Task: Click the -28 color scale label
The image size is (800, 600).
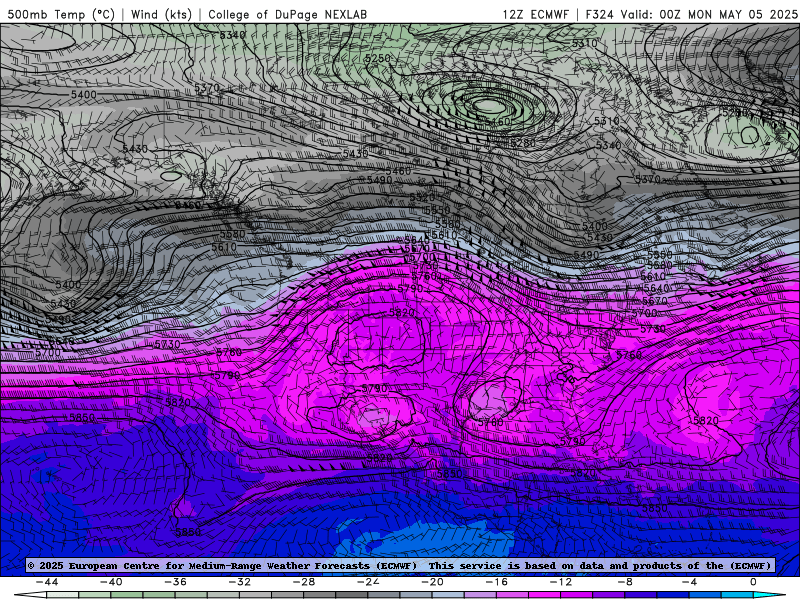Action: point(304,582)
